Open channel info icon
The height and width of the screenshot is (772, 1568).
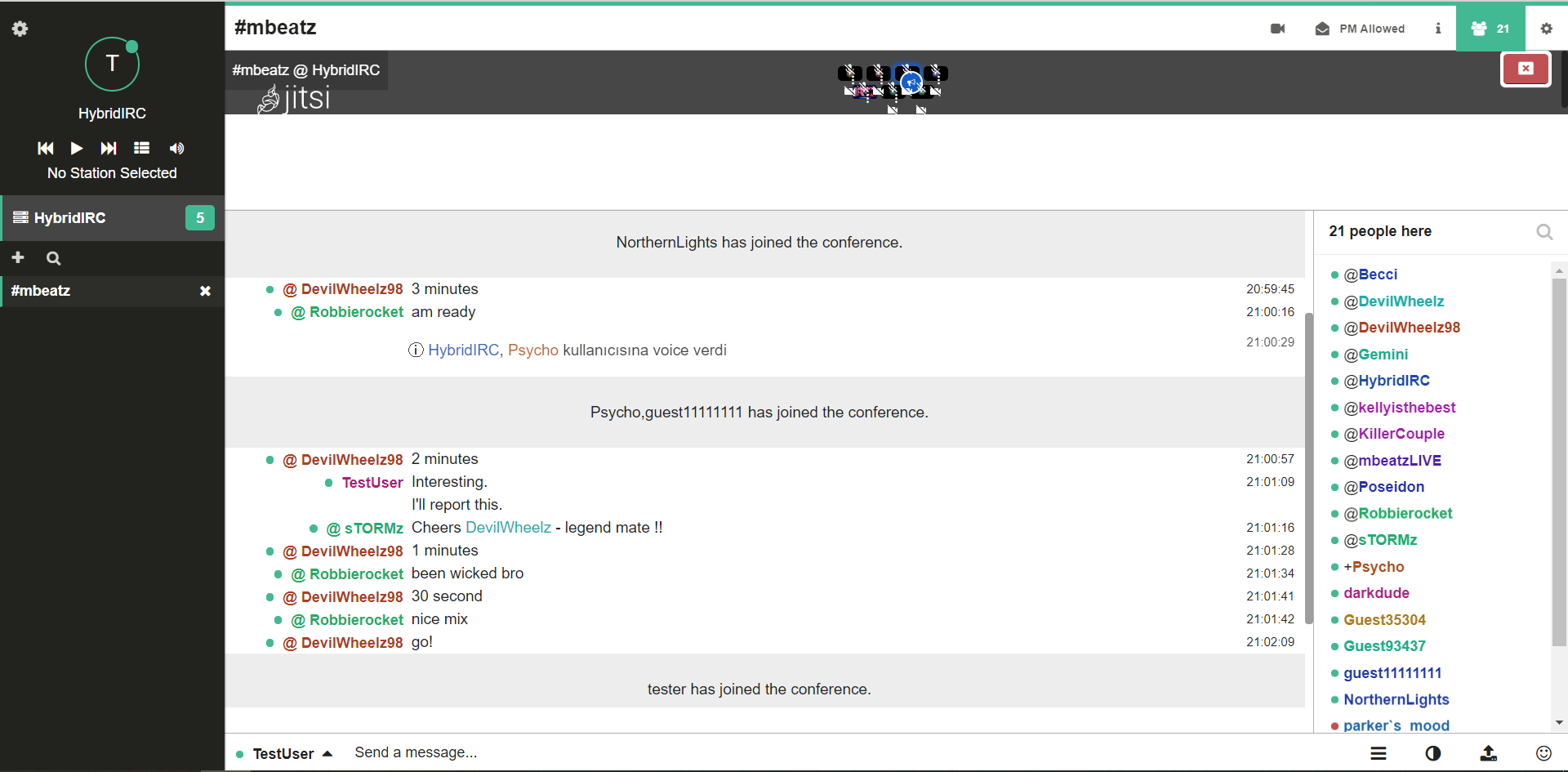coord(1438,29)
